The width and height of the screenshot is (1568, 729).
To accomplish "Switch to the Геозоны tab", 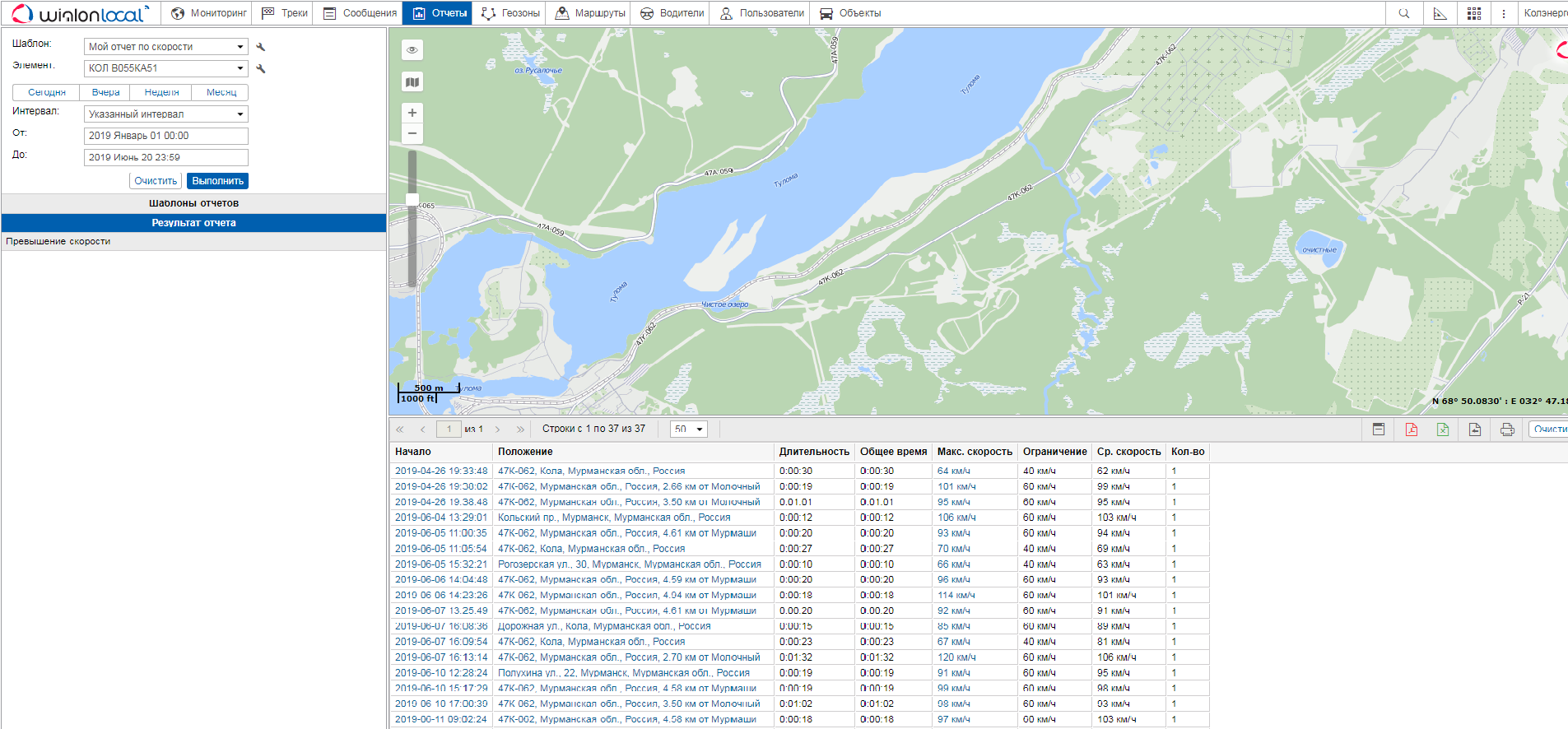I will tap(510, 13).
